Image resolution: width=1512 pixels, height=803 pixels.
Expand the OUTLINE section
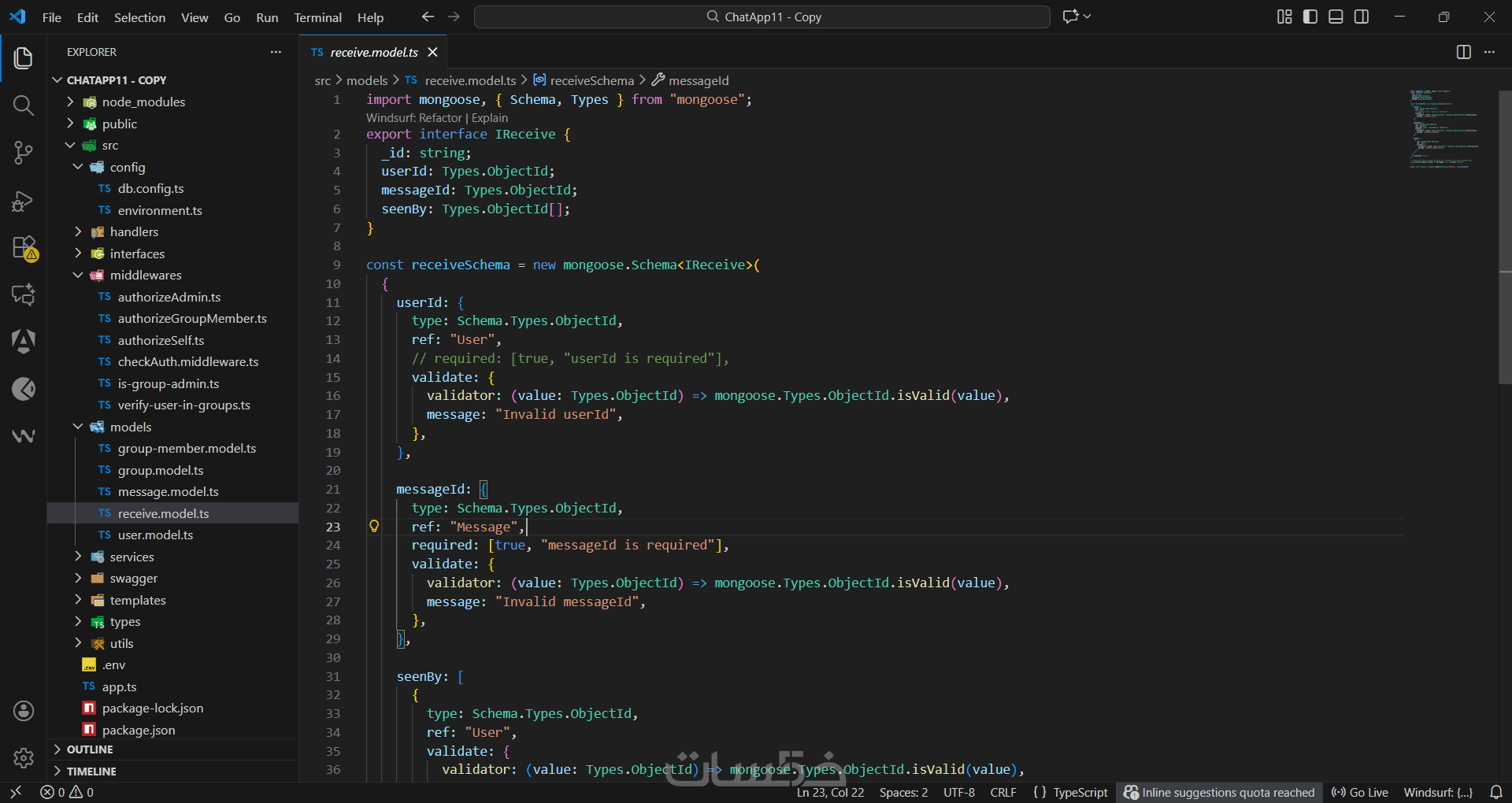pyautogui.click(x=90, y=749)
